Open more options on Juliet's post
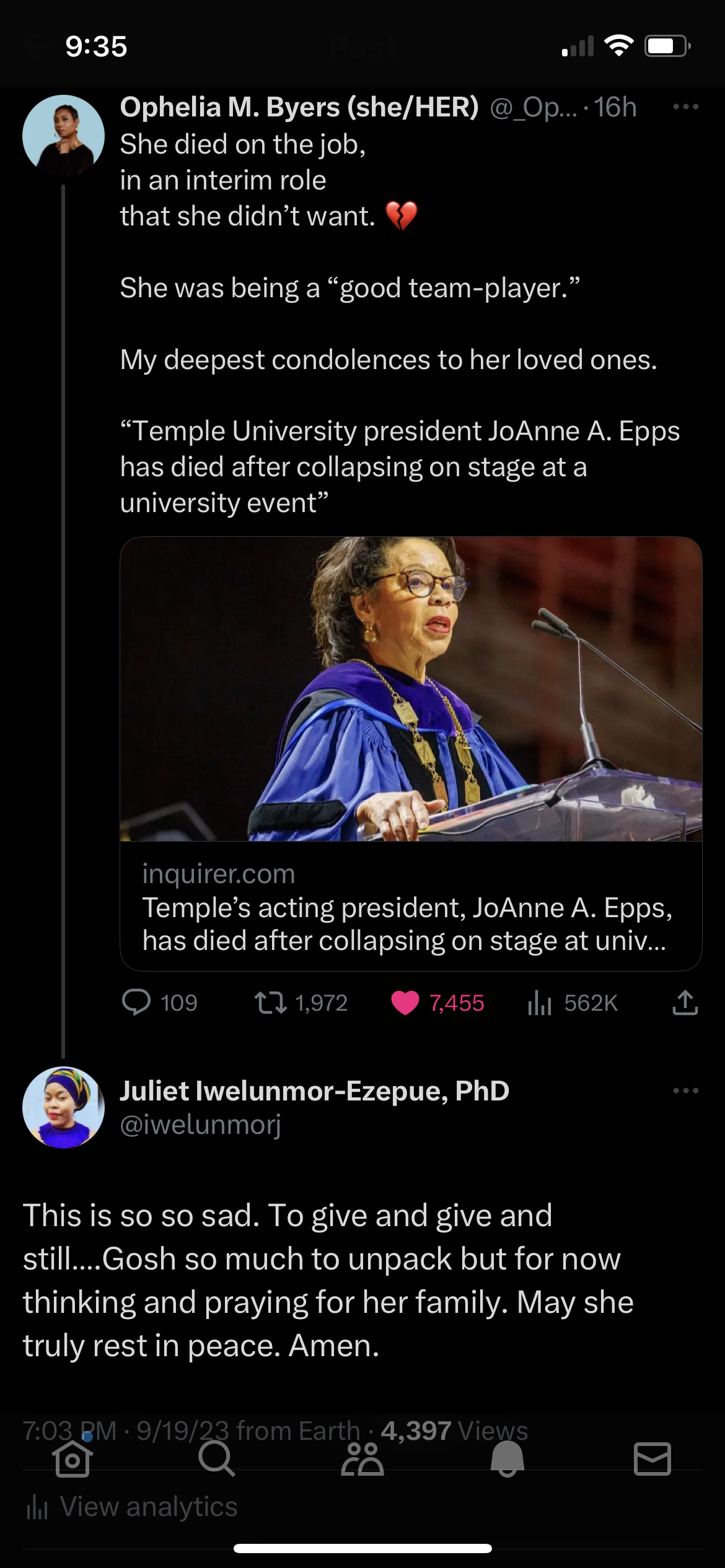725x1568 pixels. click(x=685, y=1091)
